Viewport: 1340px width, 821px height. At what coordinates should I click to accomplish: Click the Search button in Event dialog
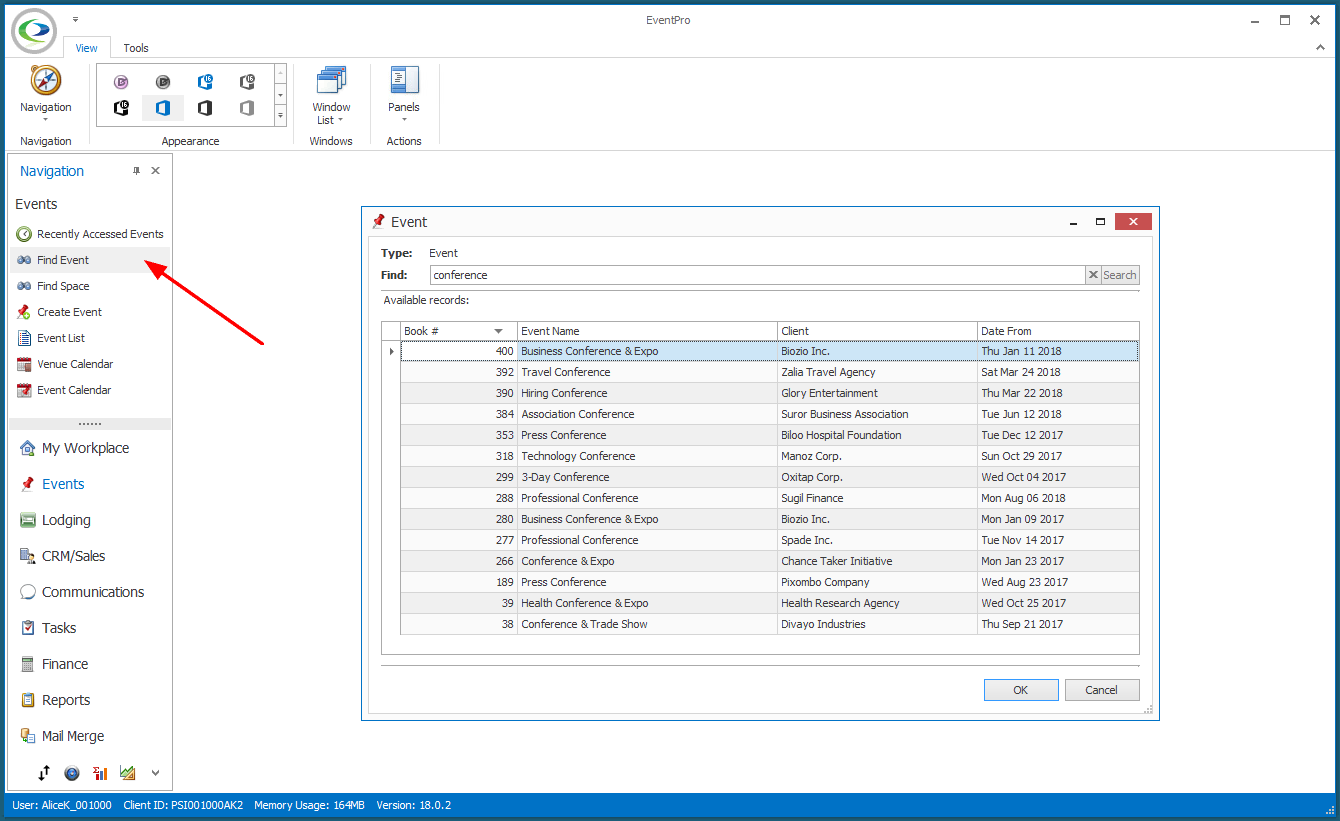1120,275
